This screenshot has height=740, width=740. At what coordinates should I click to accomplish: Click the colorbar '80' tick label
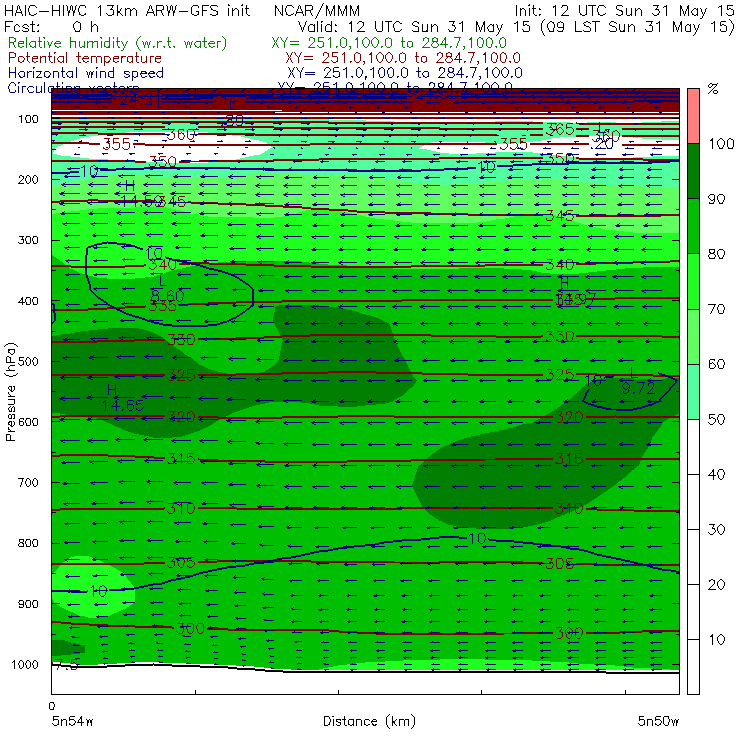(716, 254)
